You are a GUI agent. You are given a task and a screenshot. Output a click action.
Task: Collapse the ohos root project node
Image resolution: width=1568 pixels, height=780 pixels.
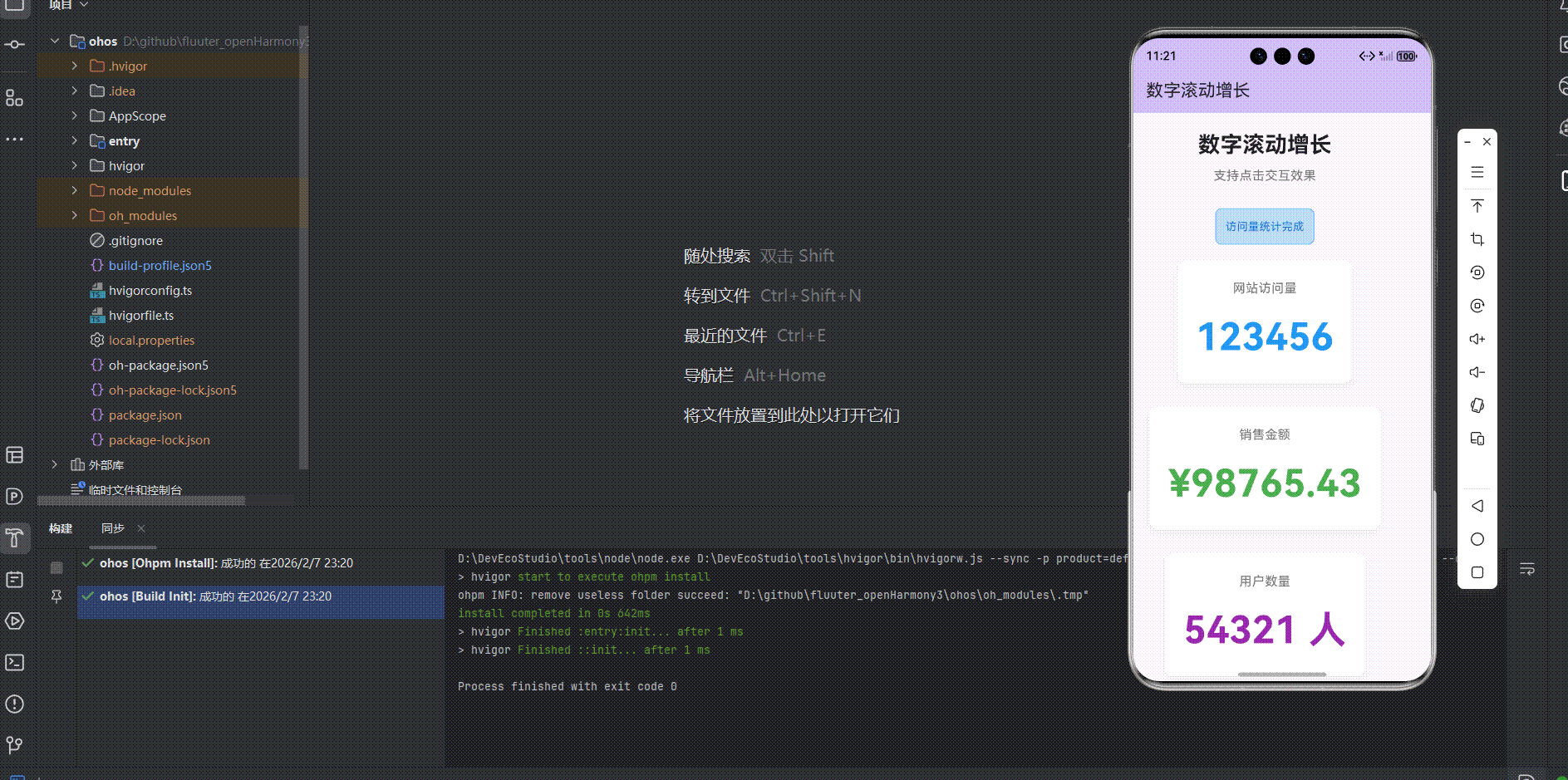tap(55, 41)
